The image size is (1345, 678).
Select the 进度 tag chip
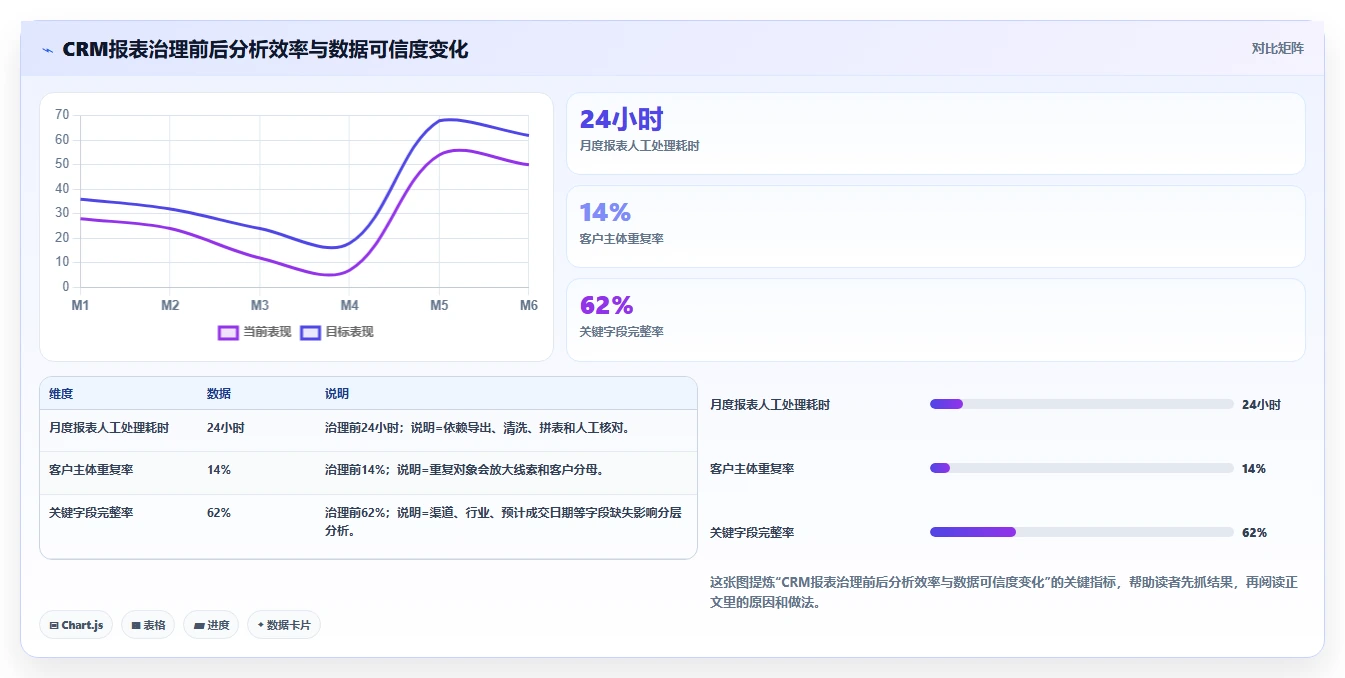click(211, 625)
